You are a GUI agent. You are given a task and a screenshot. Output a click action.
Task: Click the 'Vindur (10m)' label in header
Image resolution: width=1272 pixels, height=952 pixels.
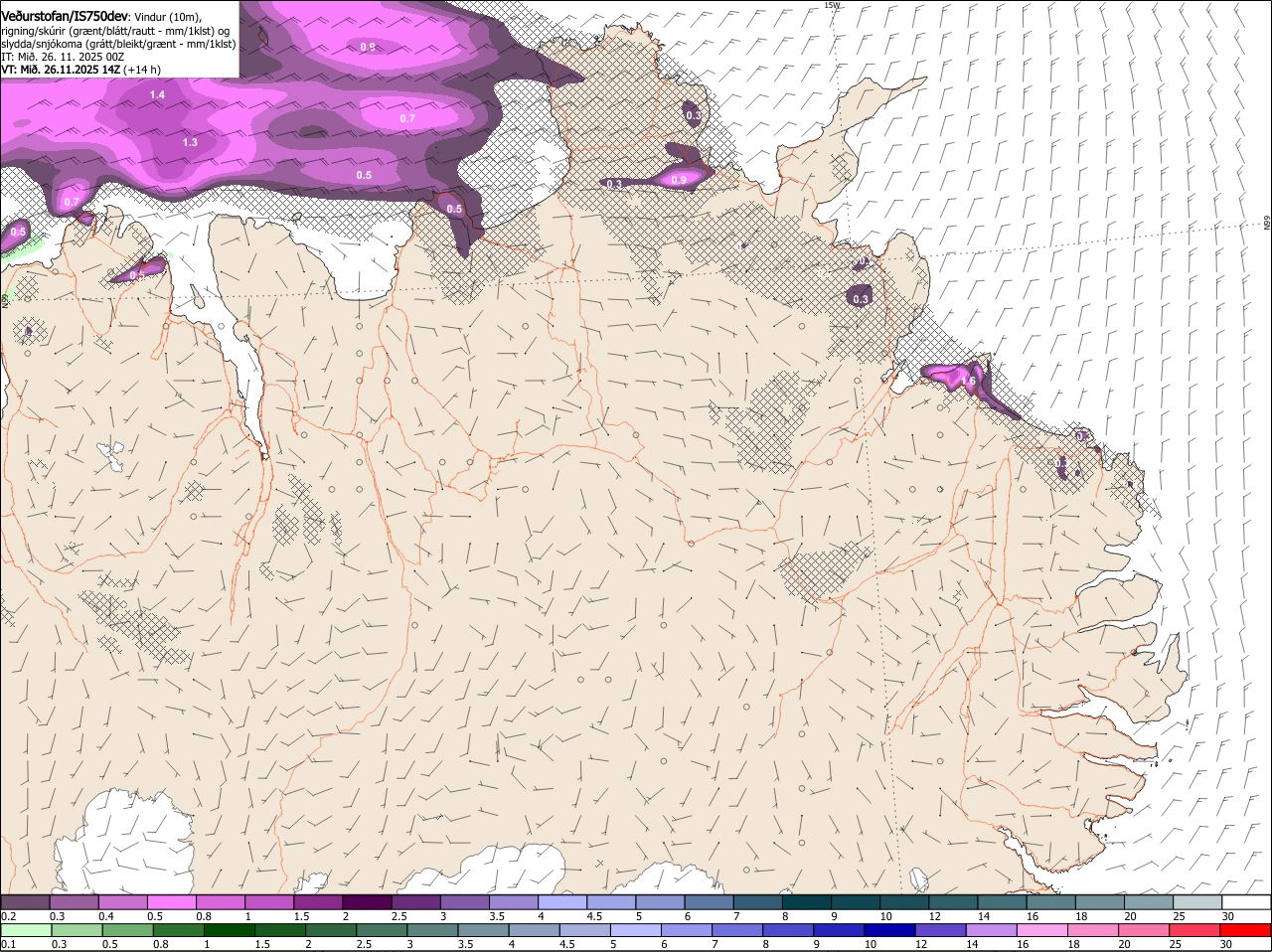(166, 17)
